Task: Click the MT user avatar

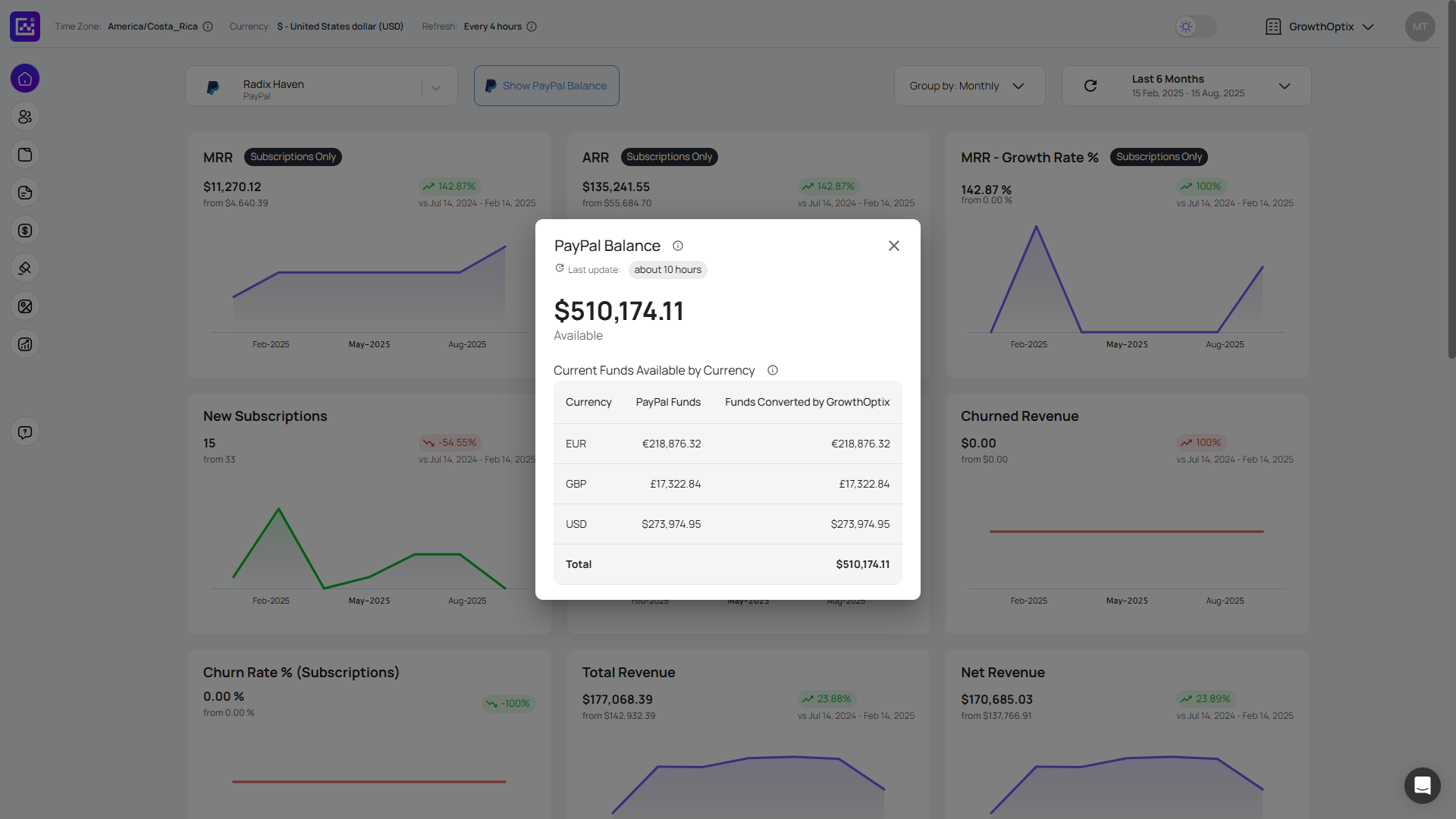Action: pyautogui.click(x=1420, y=27)
